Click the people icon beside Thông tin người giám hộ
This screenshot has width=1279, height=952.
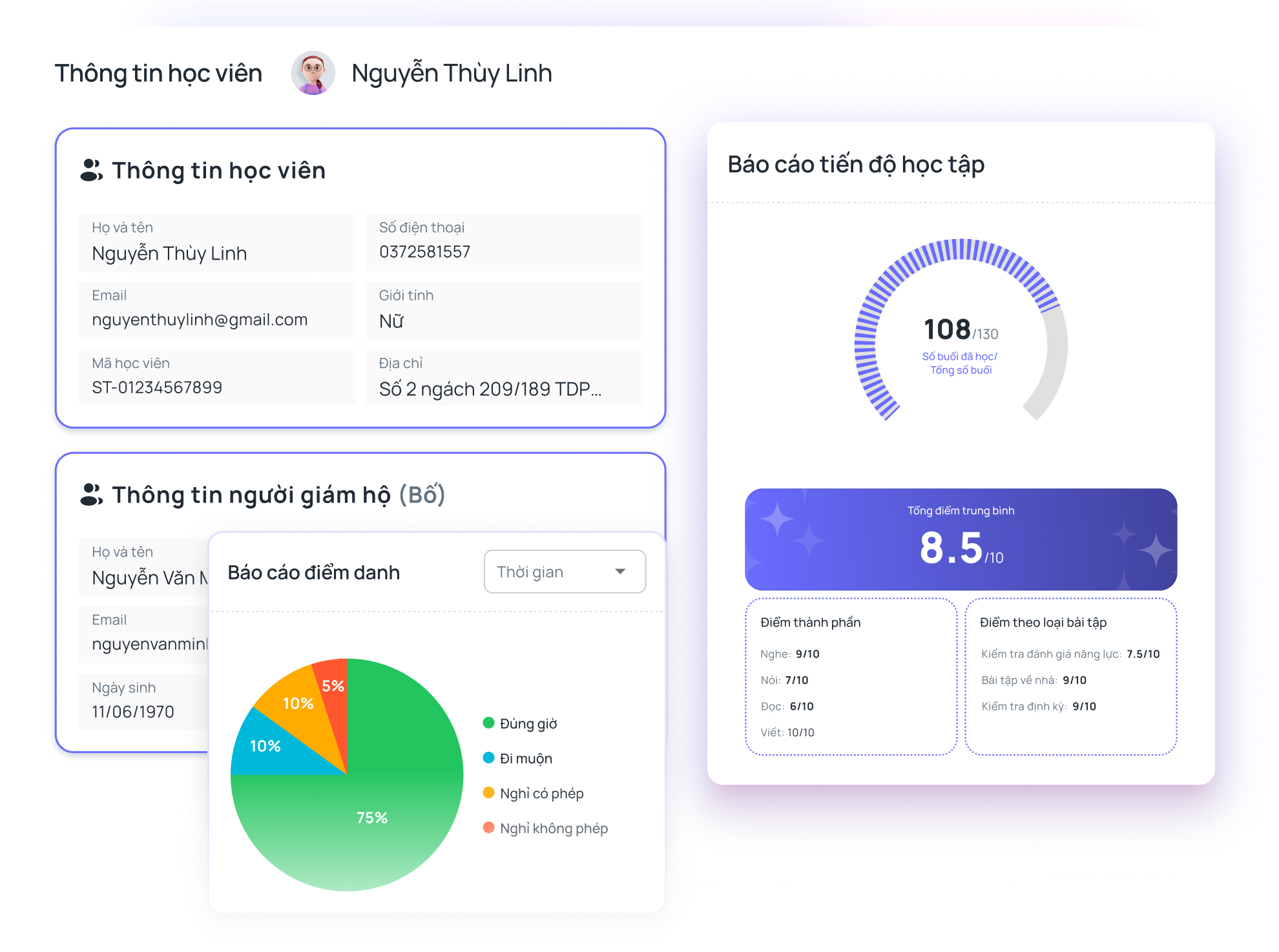click(91, 495)
